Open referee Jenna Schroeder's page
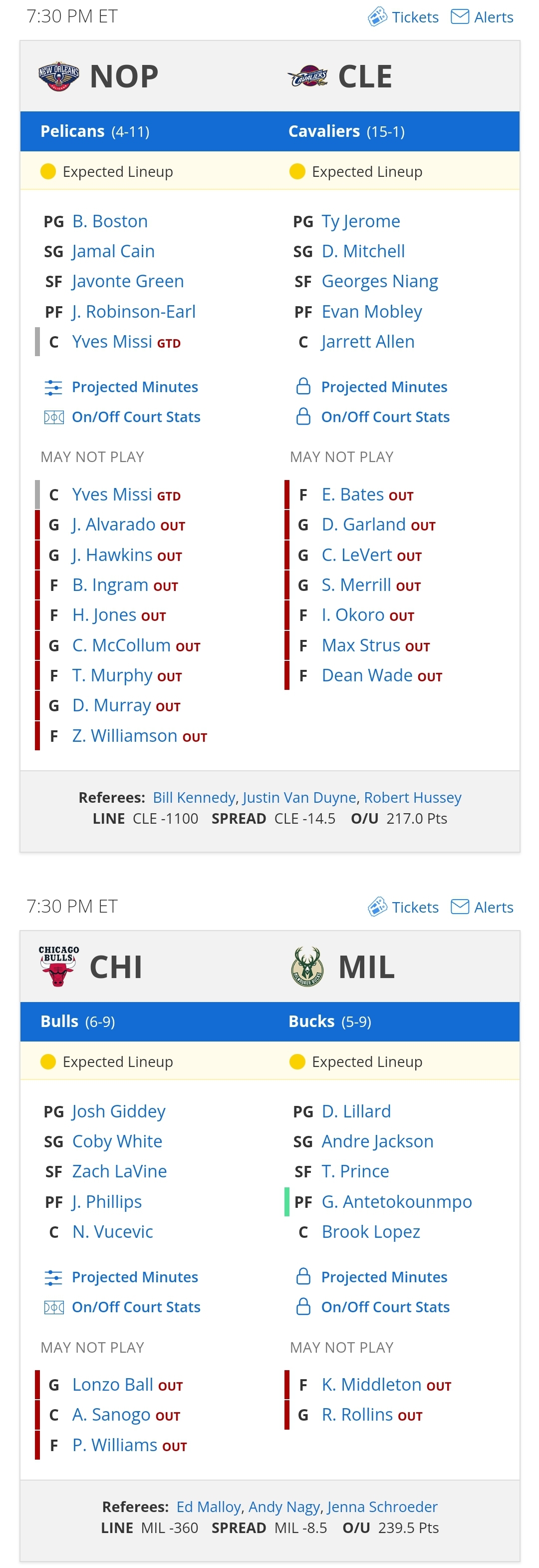Image resolution: width=539 pixels, height=1568 pixels. 382,1507
